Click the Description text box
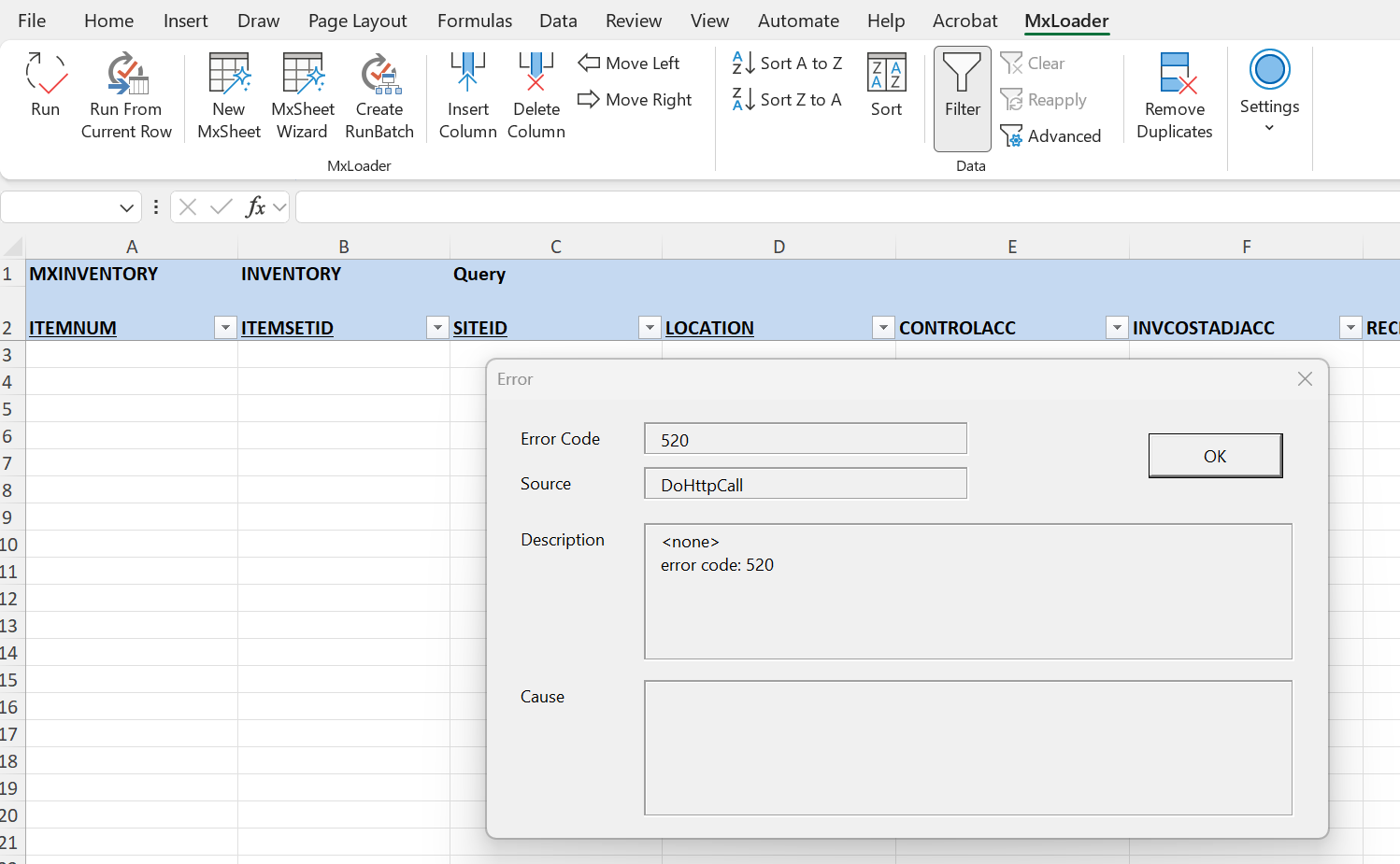The image size is (1400, 864). (x=968, y=591)
